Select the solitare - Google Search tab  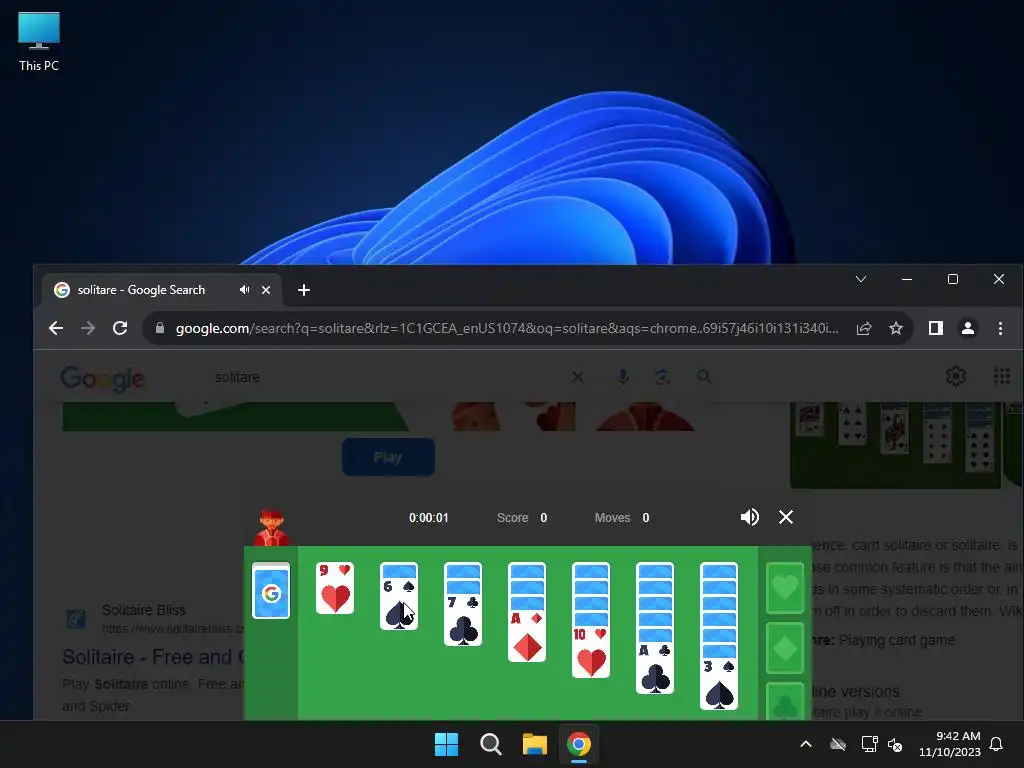click(x=162, y=290)
